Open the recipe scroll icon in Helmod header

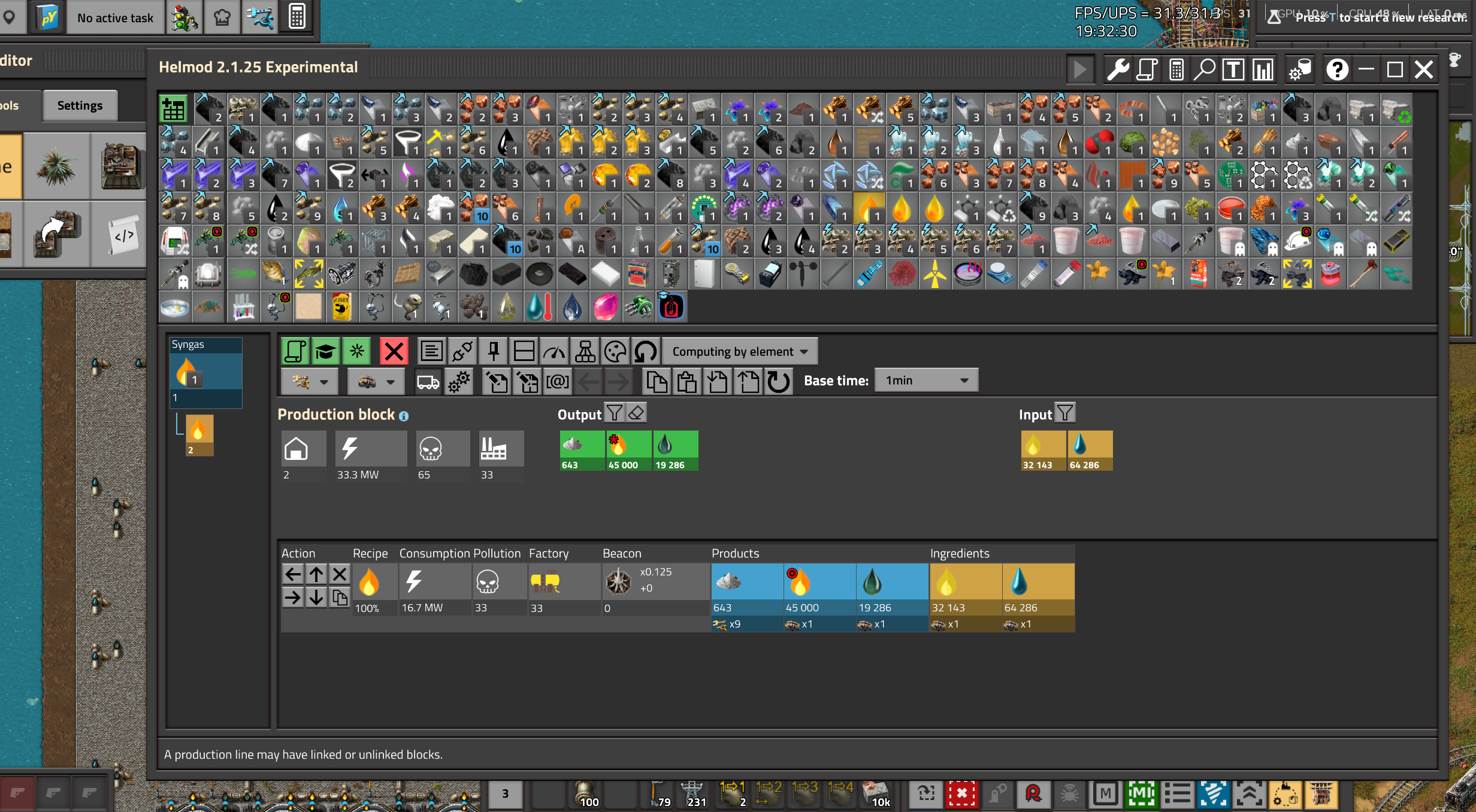[1147, 69]
